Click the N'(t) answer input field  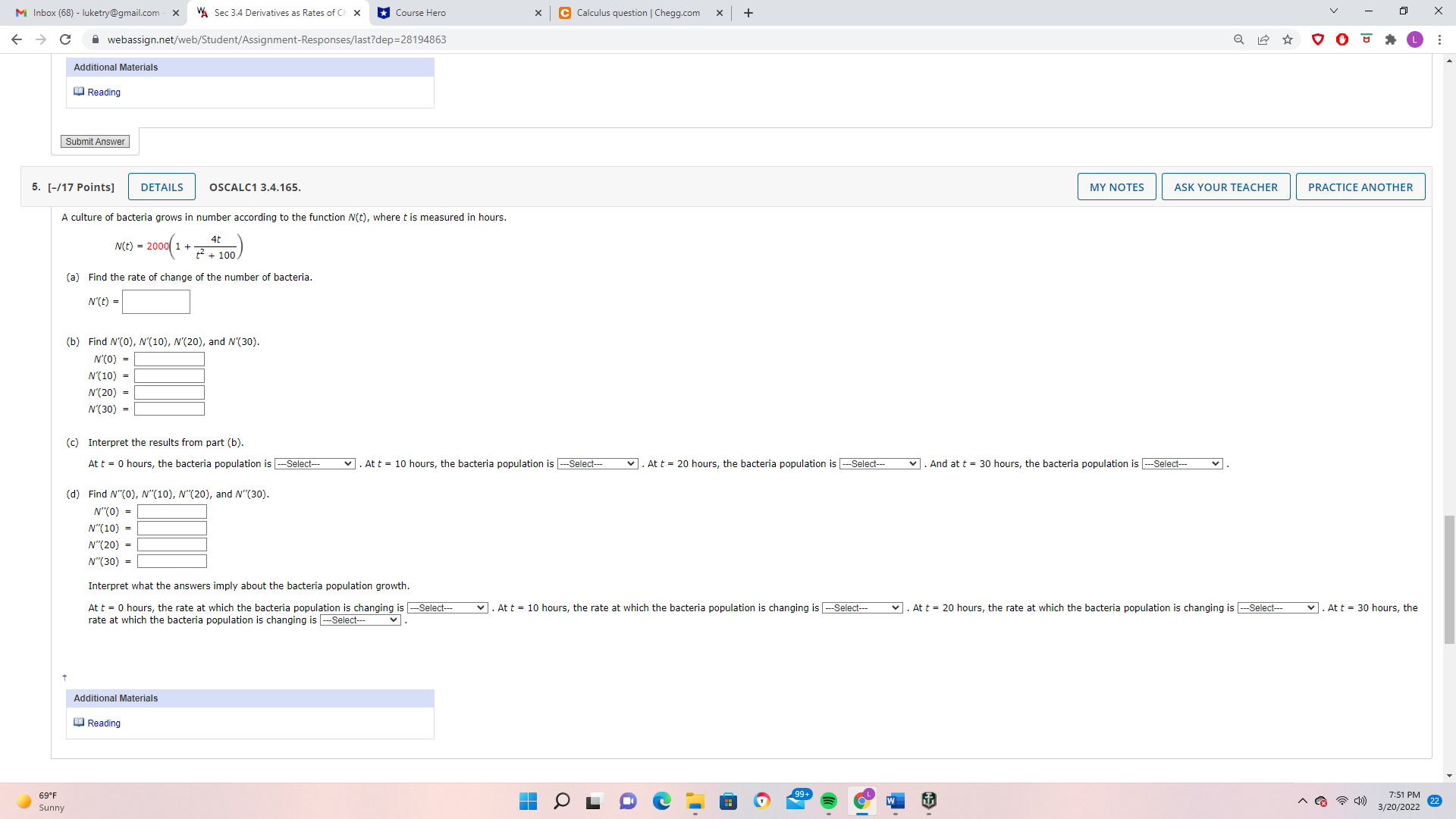coord(155,302)
